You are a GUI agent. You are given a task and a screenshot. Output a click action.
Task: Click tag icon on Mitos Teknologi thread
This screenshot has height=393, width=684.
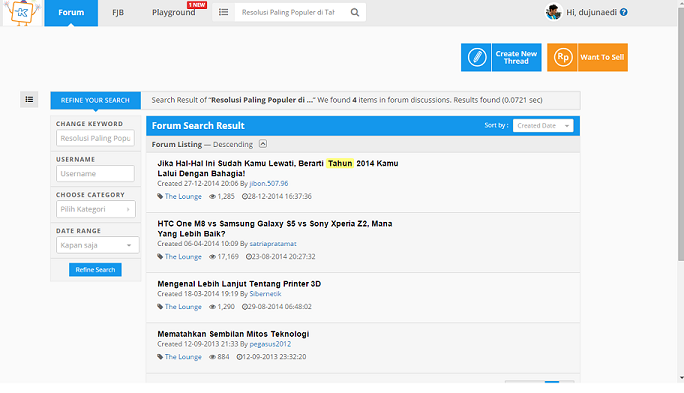[160, 357]
